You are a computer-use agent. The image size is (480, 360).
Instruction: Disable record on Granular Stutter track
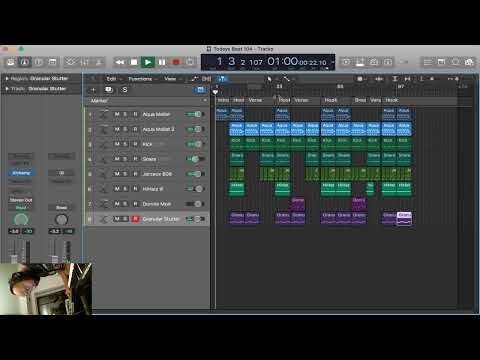135,219
